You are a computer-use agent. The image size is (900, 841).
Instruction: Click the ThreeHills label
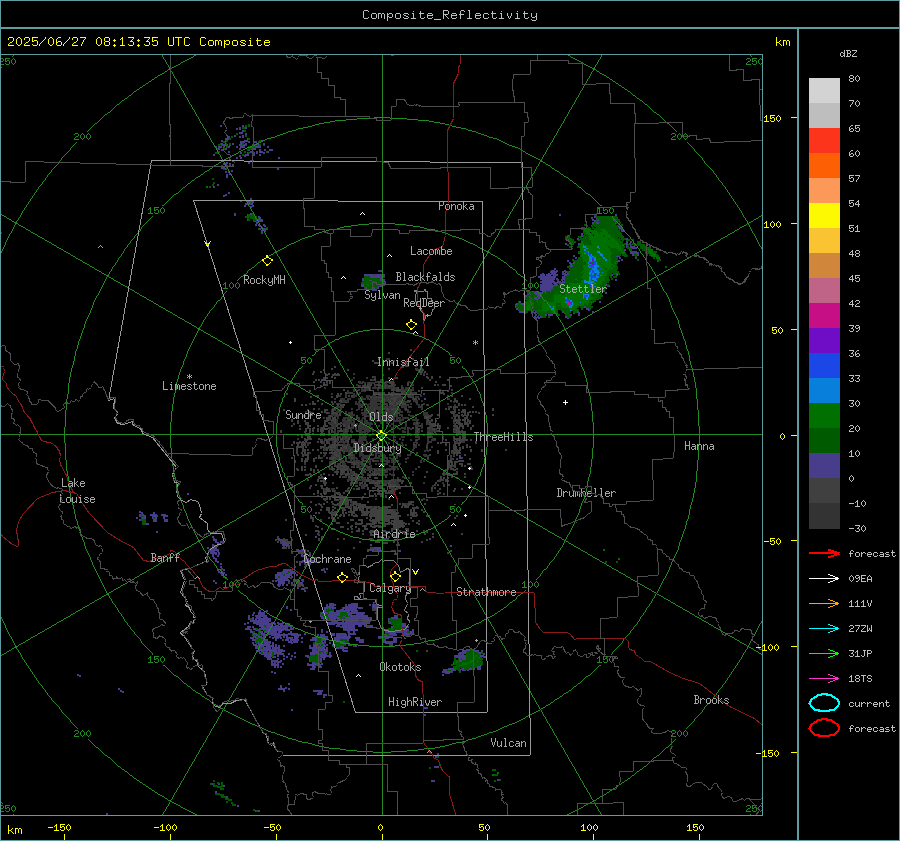[x=503, y=437]
